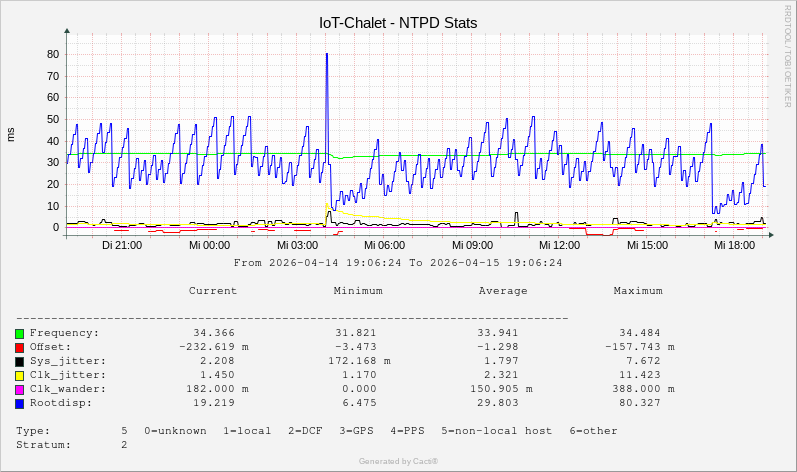This screenshot has width=797, height=472.
Task: Click the yellow Clk_jitter legend swatch
Action: (19, 375)
